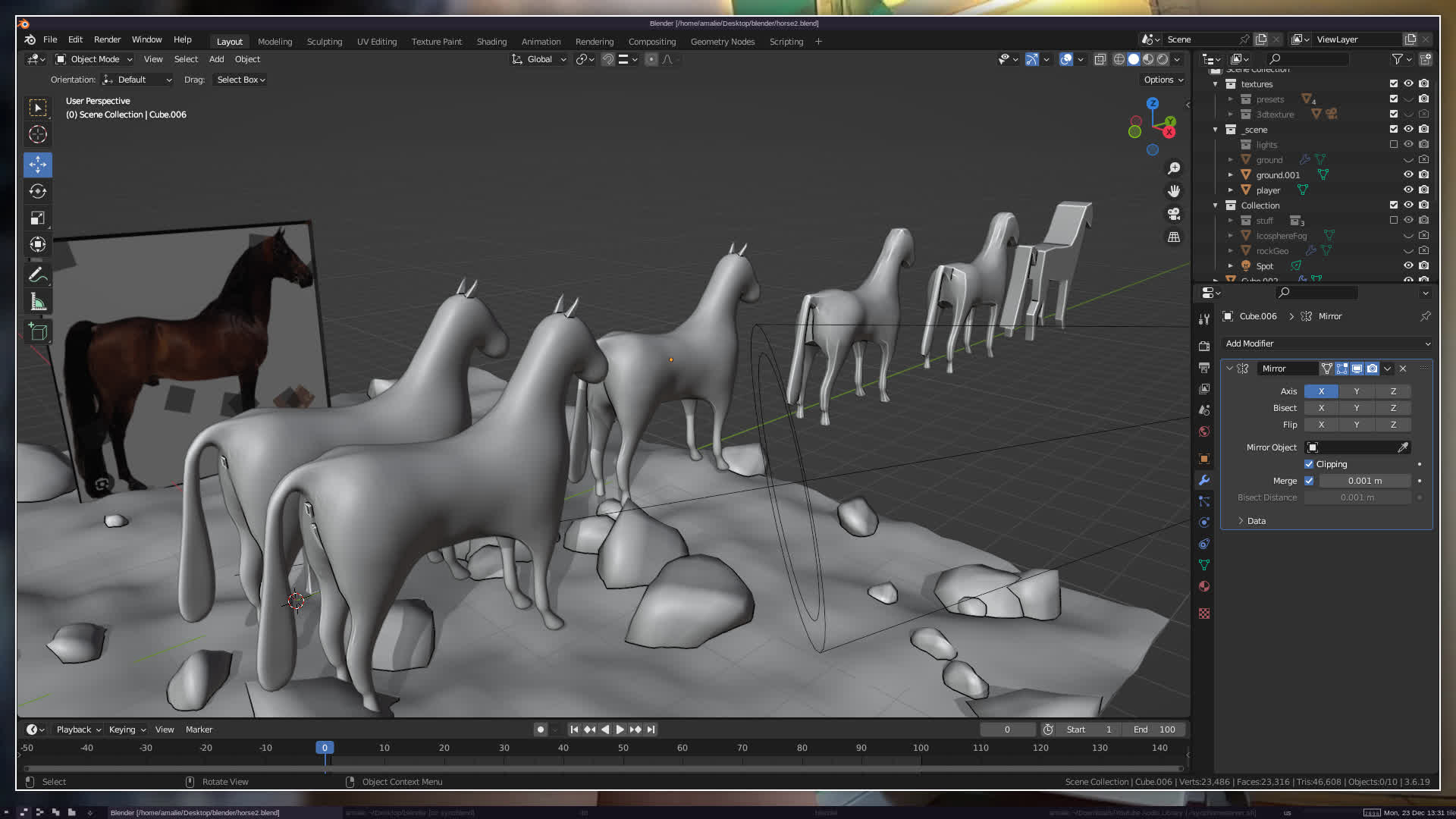Toggle camera view in viewport
The height and width of the screenshot is (819, 1456).
coord(1174,214)
